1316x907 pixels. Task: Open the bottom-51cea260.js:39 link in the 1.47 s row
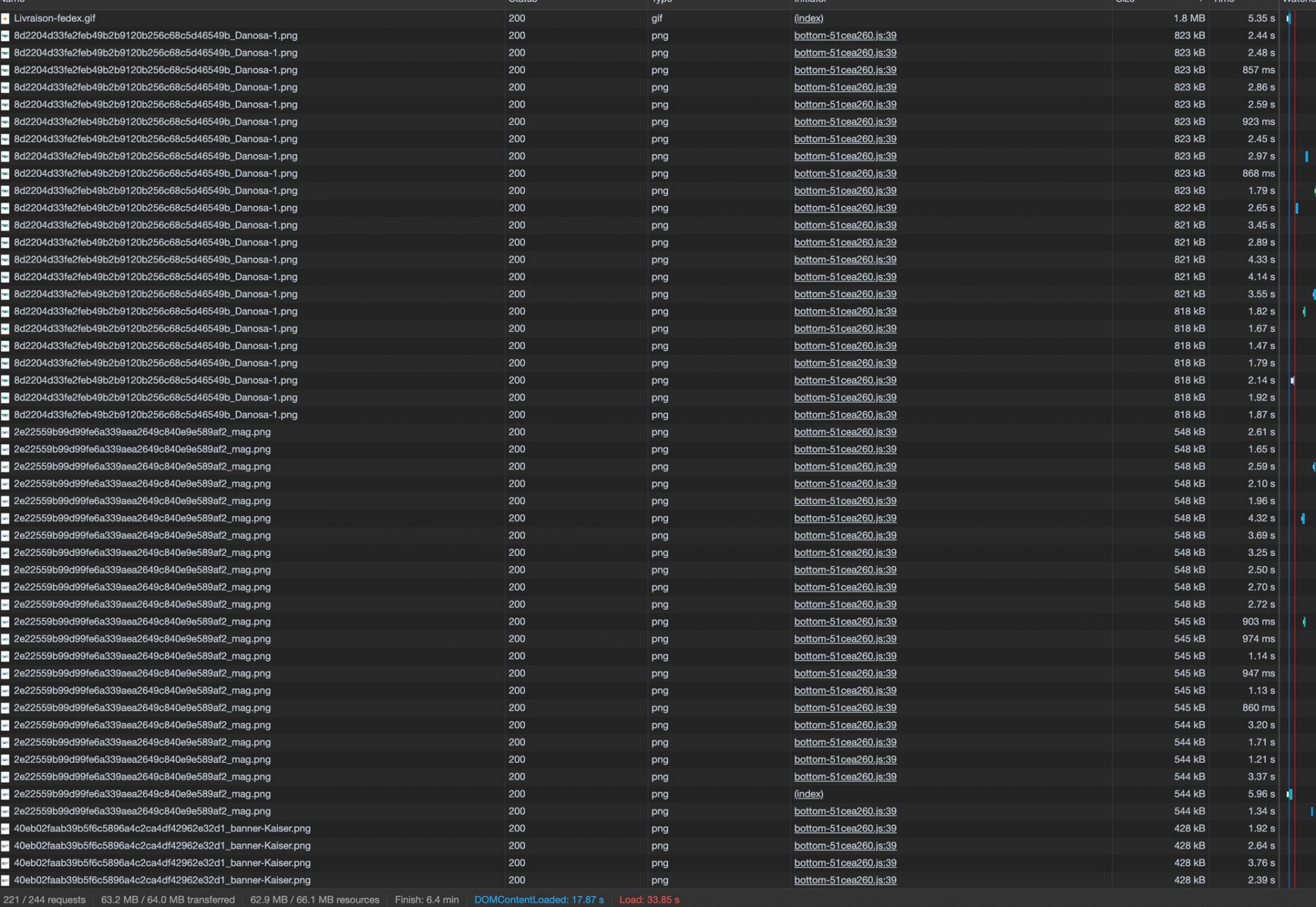coord(845,346)
